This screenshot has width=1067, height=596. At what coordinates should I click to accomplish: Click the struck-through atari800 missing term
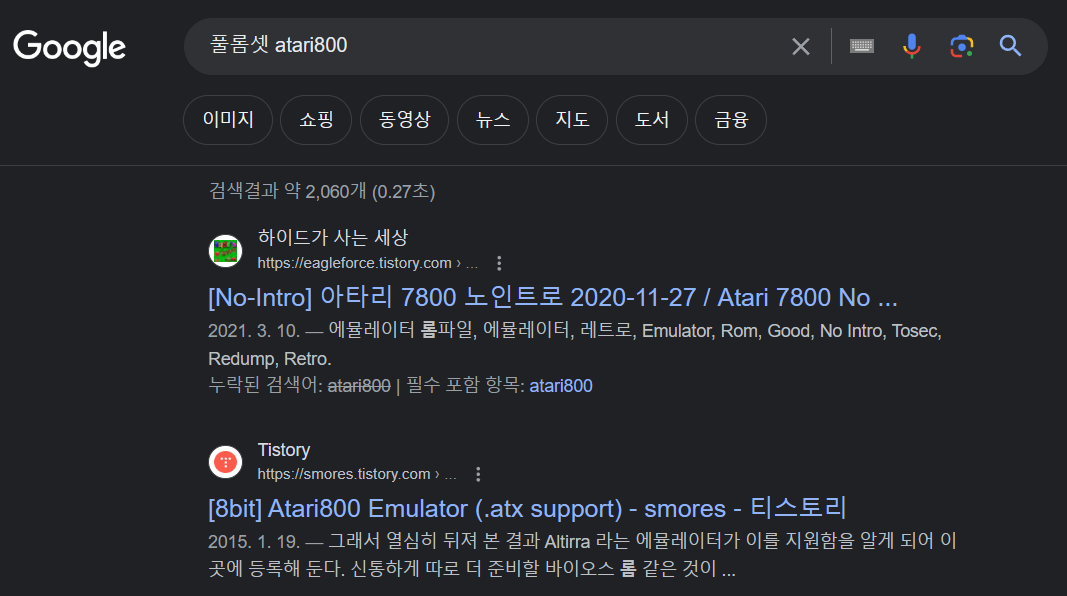click(x=359, y=386)
